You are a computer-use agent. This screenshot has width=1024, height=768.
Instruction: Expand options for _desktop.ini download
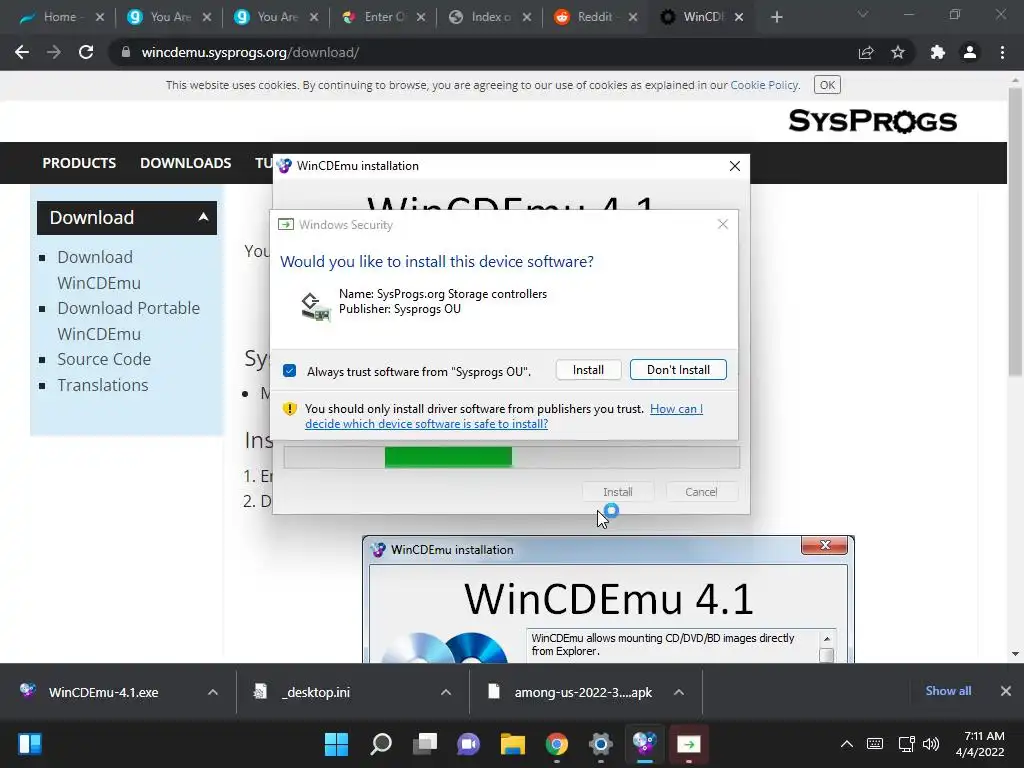[446, 692]
